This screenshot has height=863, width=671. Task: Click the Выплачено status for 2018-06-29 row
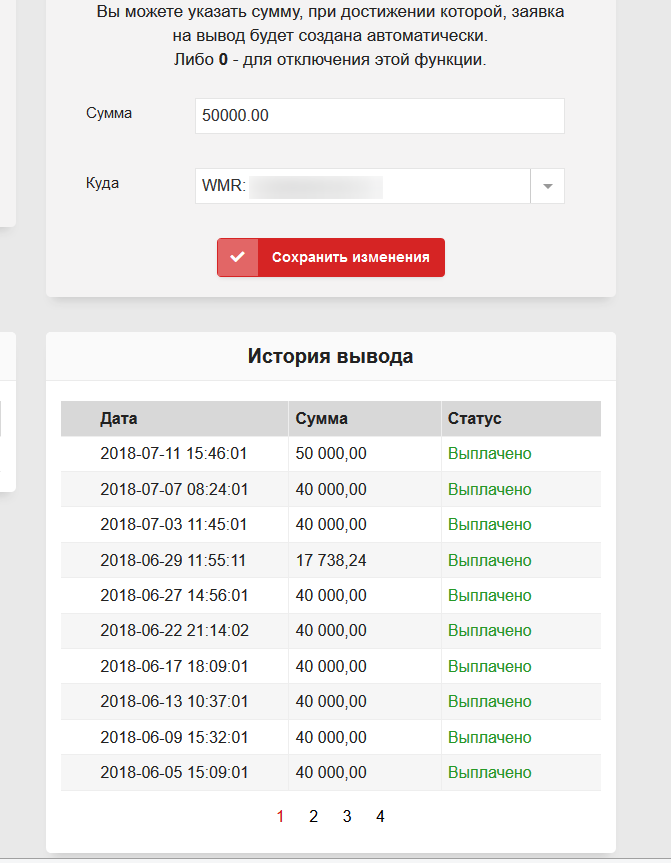pos(489,561)
